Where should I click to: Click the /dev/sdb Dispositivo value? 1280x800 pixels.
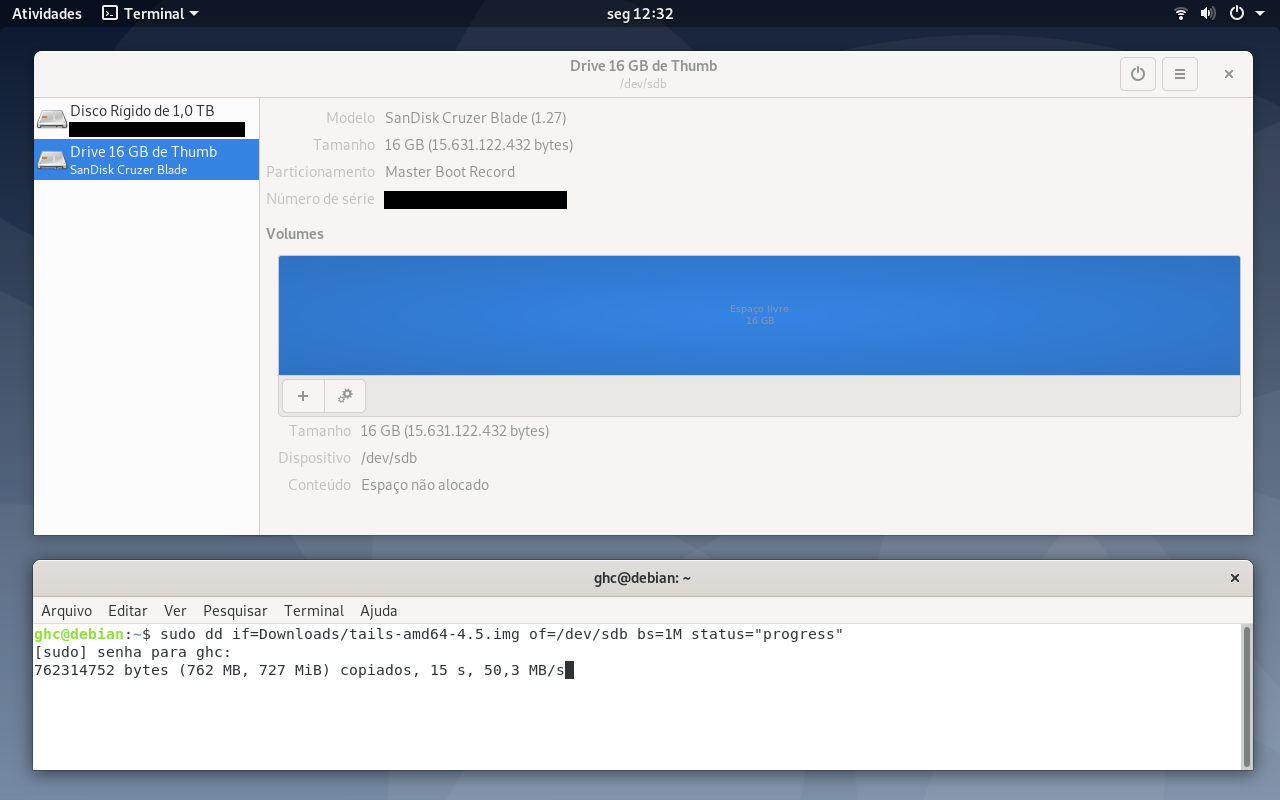(x=389, y=458)
